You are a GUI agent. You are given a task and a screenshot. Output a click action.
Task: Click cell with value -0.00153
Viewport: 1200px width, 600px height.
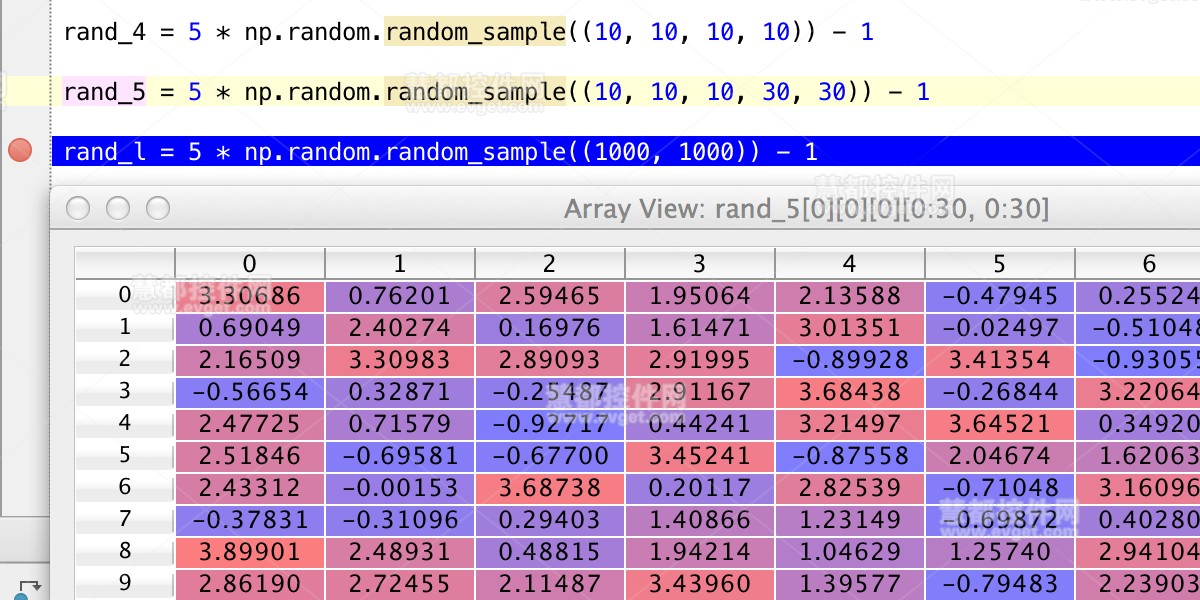tap(400, 488)
